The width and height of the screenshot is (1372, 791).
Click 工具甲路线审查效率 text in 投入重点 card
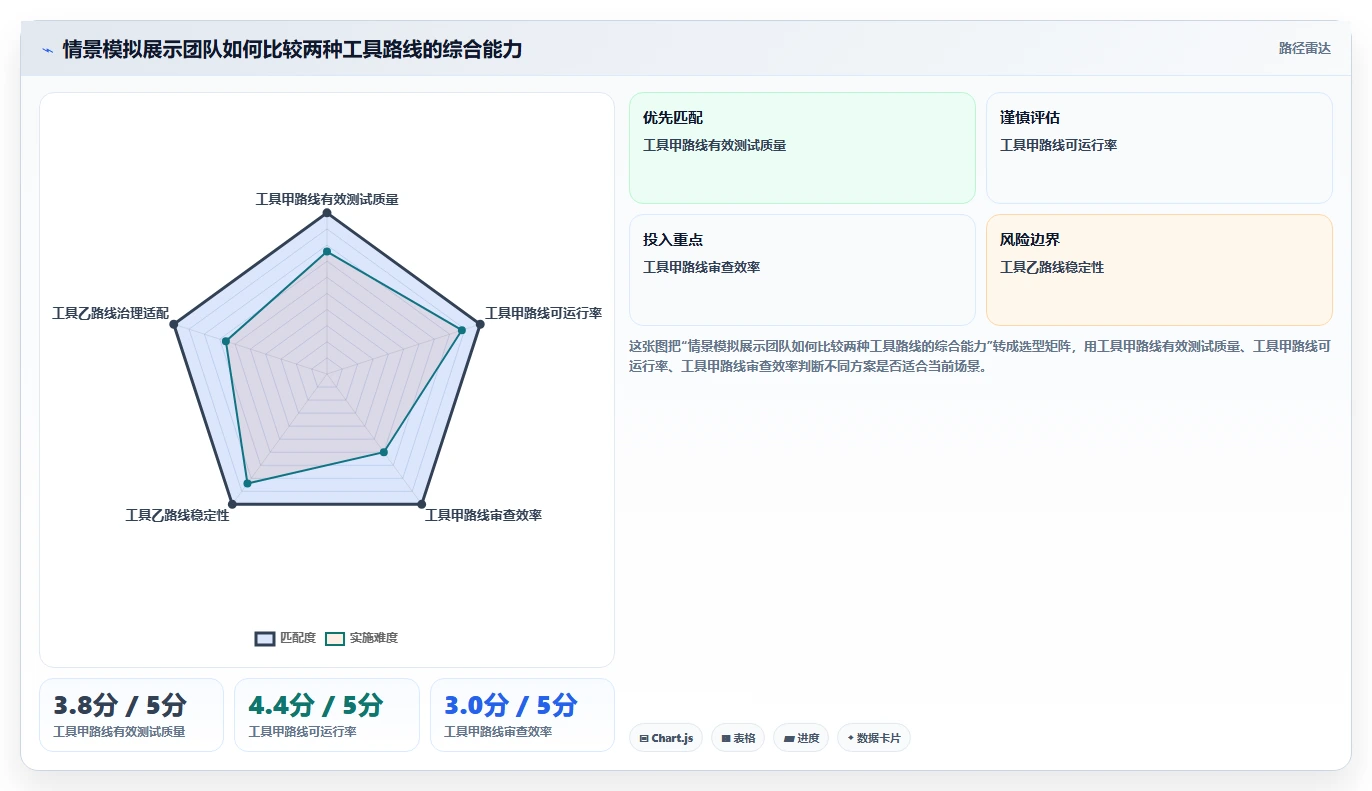(x=701, y=267)
